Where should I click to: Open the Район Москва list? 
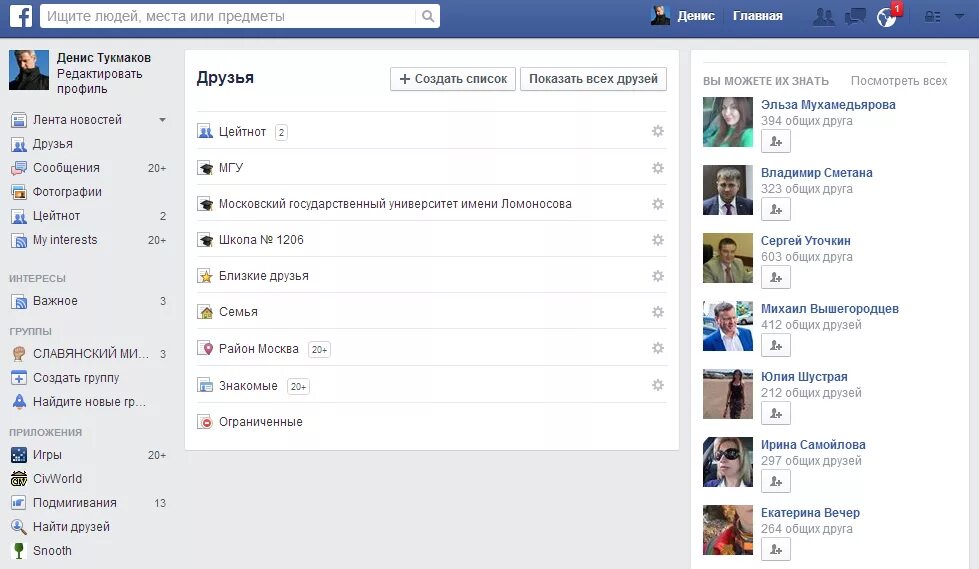(x=258, y=349)
